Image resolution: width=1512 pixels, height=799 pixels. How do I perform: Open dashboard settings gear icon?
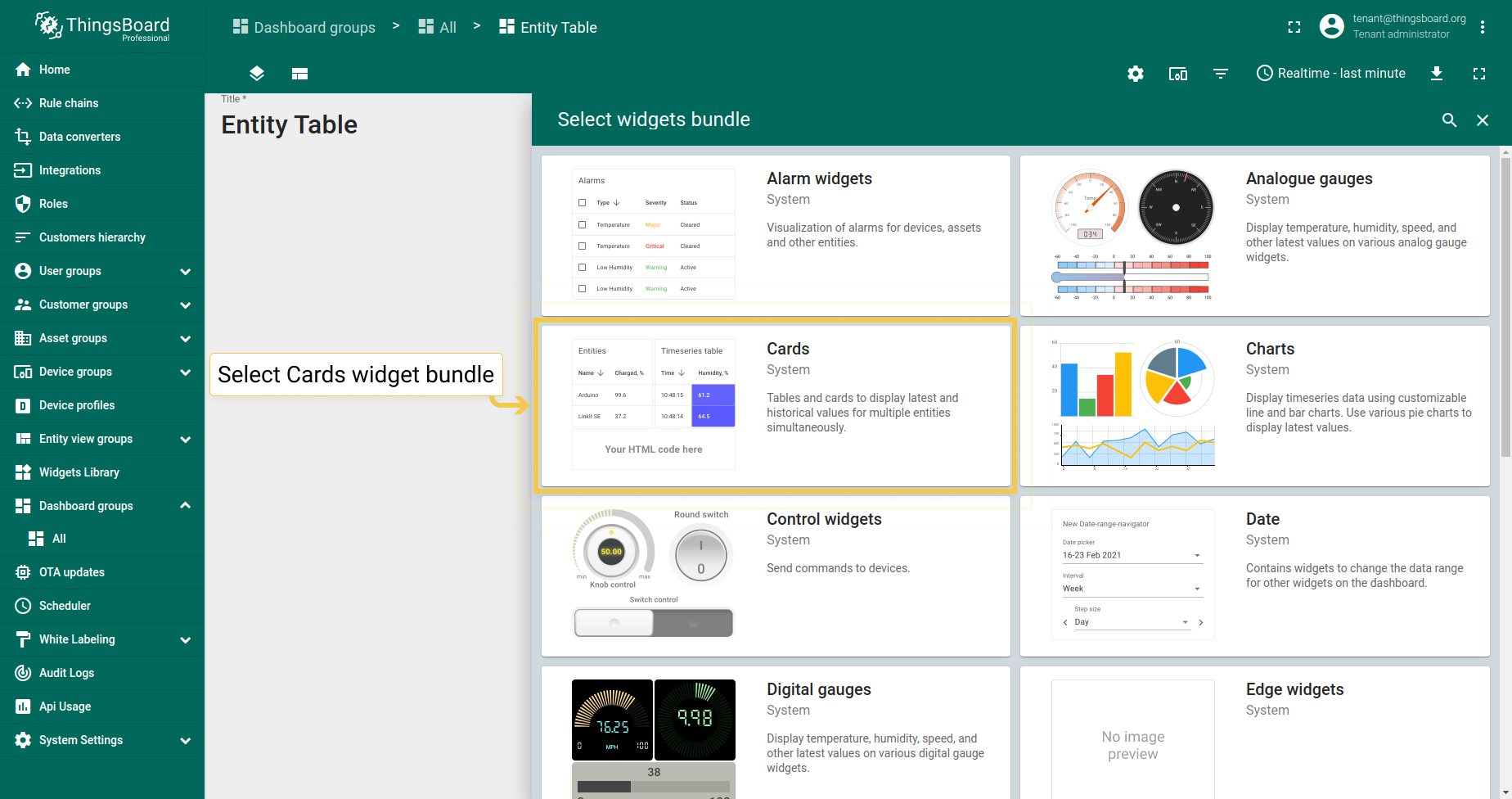[x=1136, y=74]
